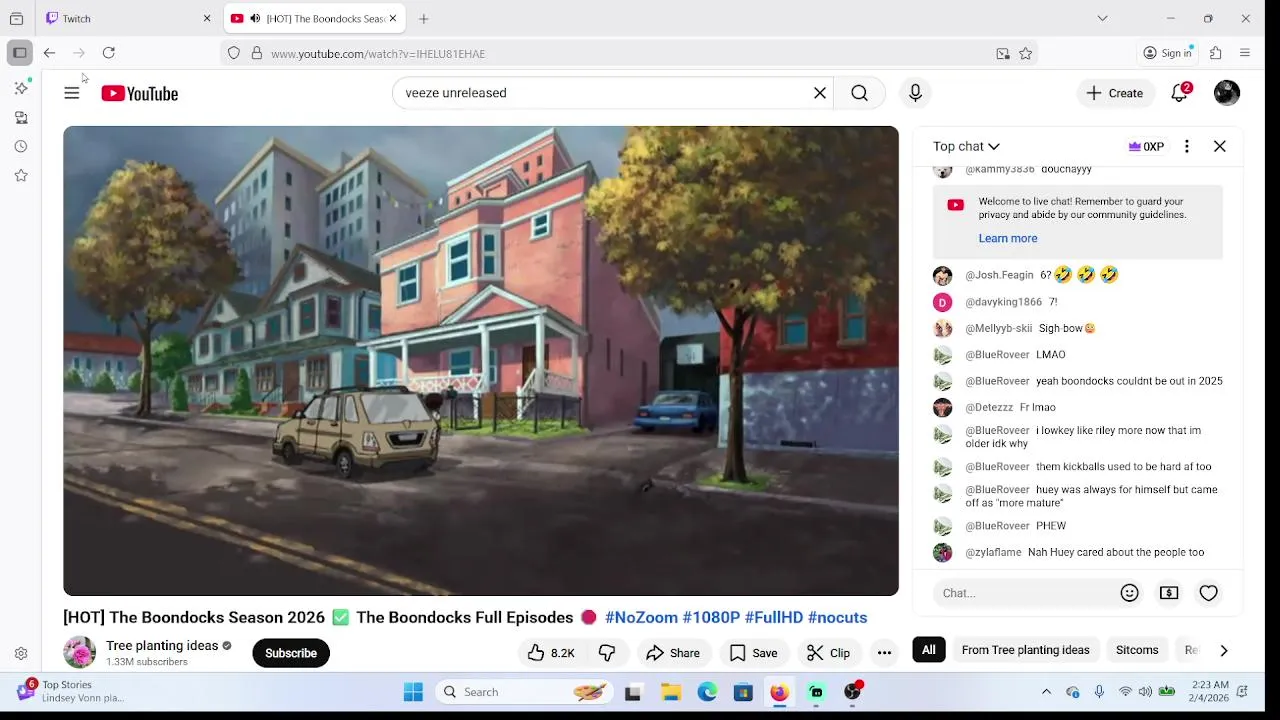The width and height of the screenshot is (1280, 720).
Task: Open the taskbar volume icon
Action: 1145,692
